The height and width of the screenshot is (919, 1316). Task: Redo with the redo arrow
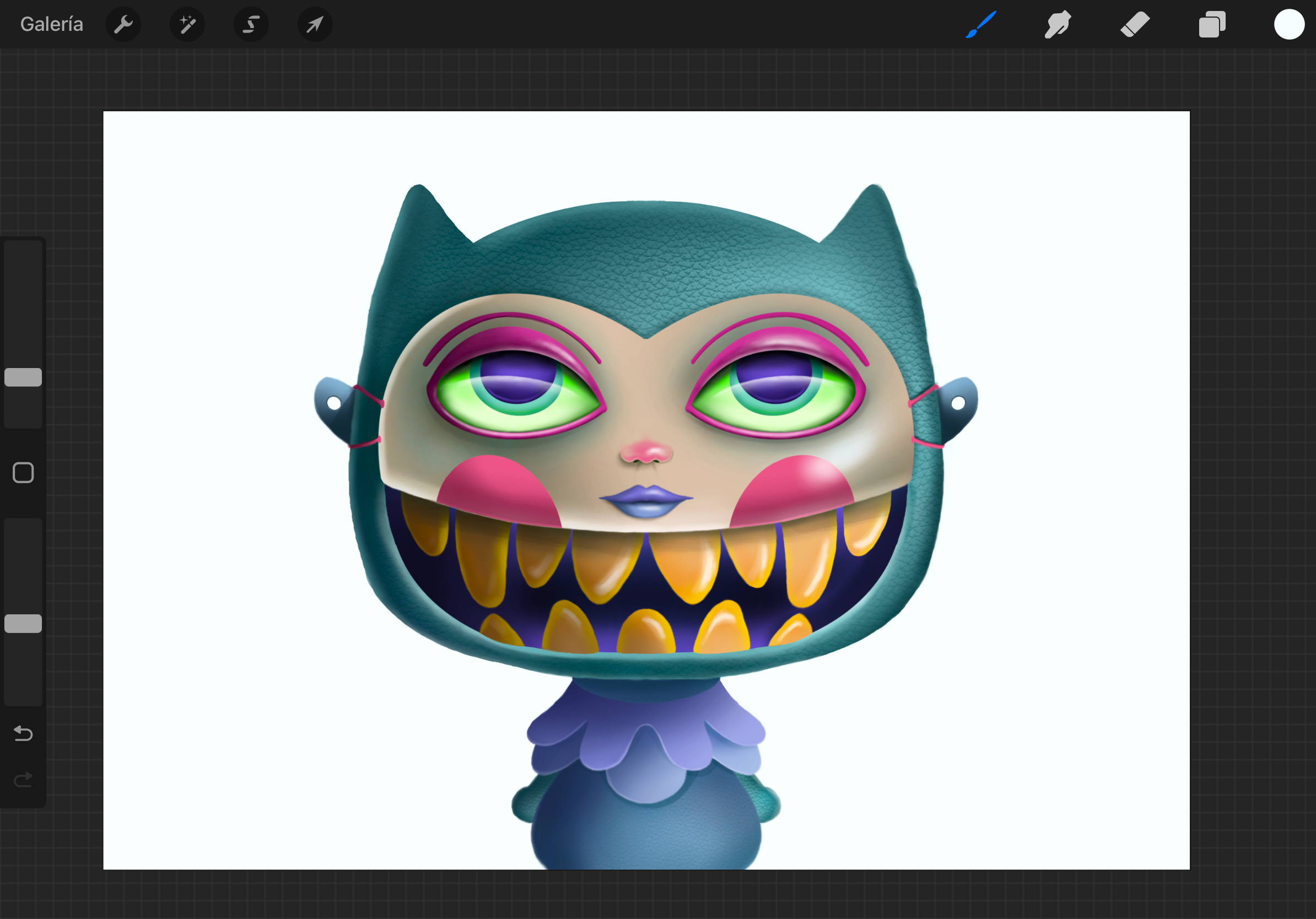point(23,780)
